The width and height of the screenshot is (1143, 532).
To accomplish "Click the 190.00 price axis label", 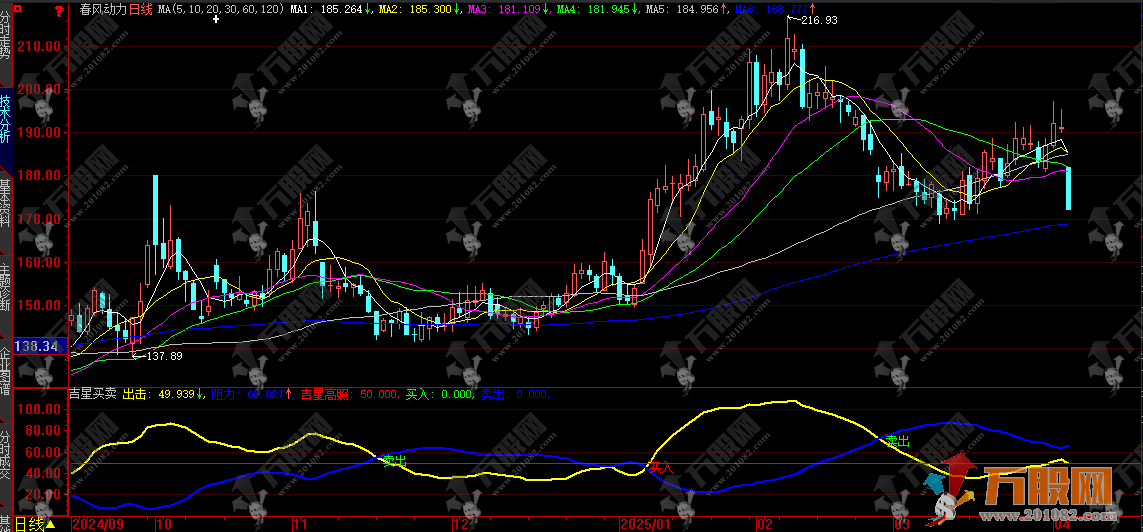I will click(x=40, y=133).
